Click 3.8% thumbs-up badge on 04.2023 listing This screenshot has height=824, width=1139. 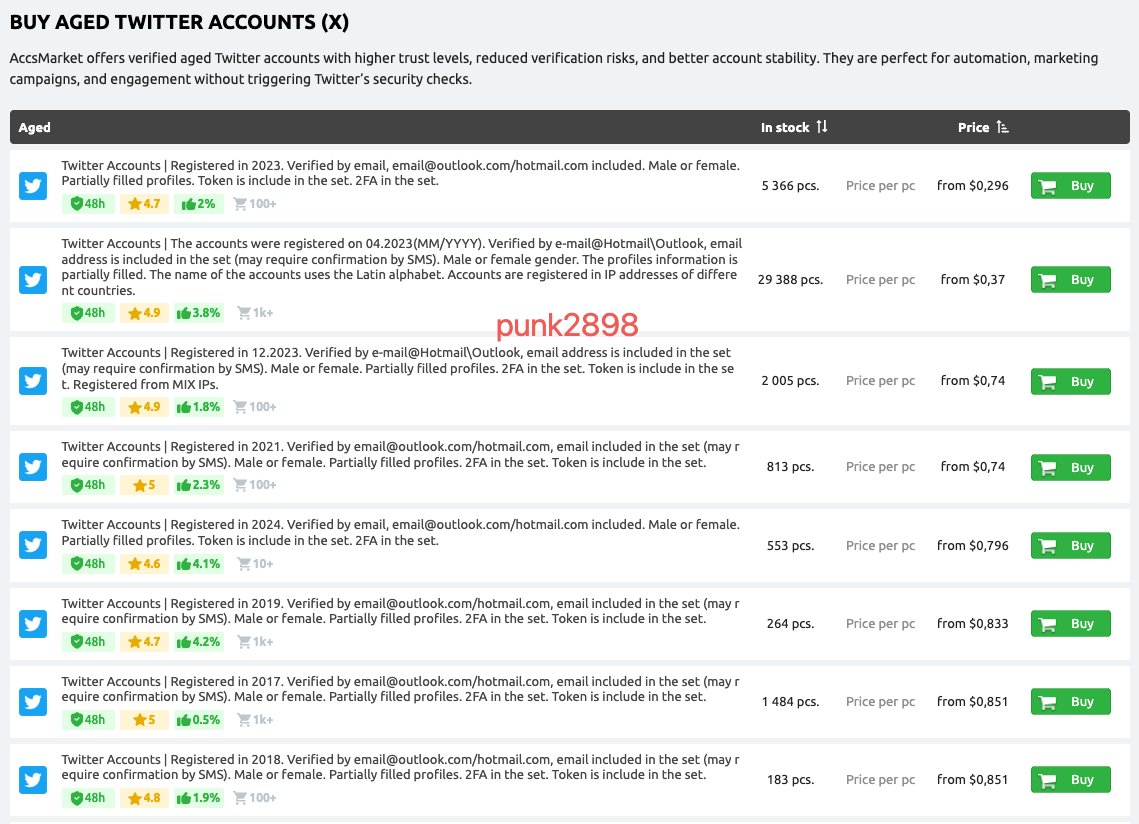[x=198, y=313]
